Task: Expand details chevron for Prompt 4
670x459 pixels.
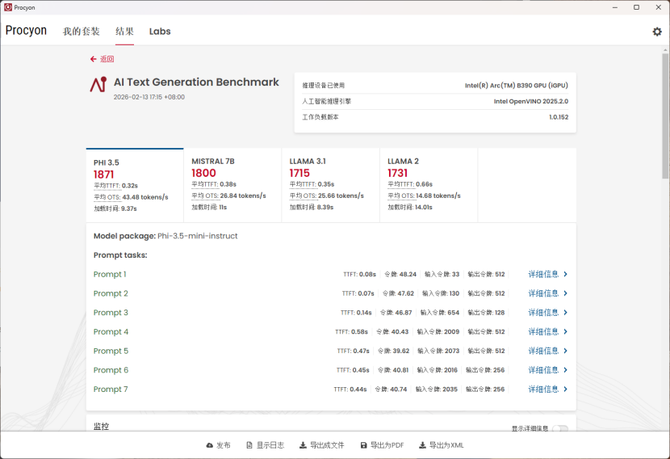Action: click(x=565, y=332)
